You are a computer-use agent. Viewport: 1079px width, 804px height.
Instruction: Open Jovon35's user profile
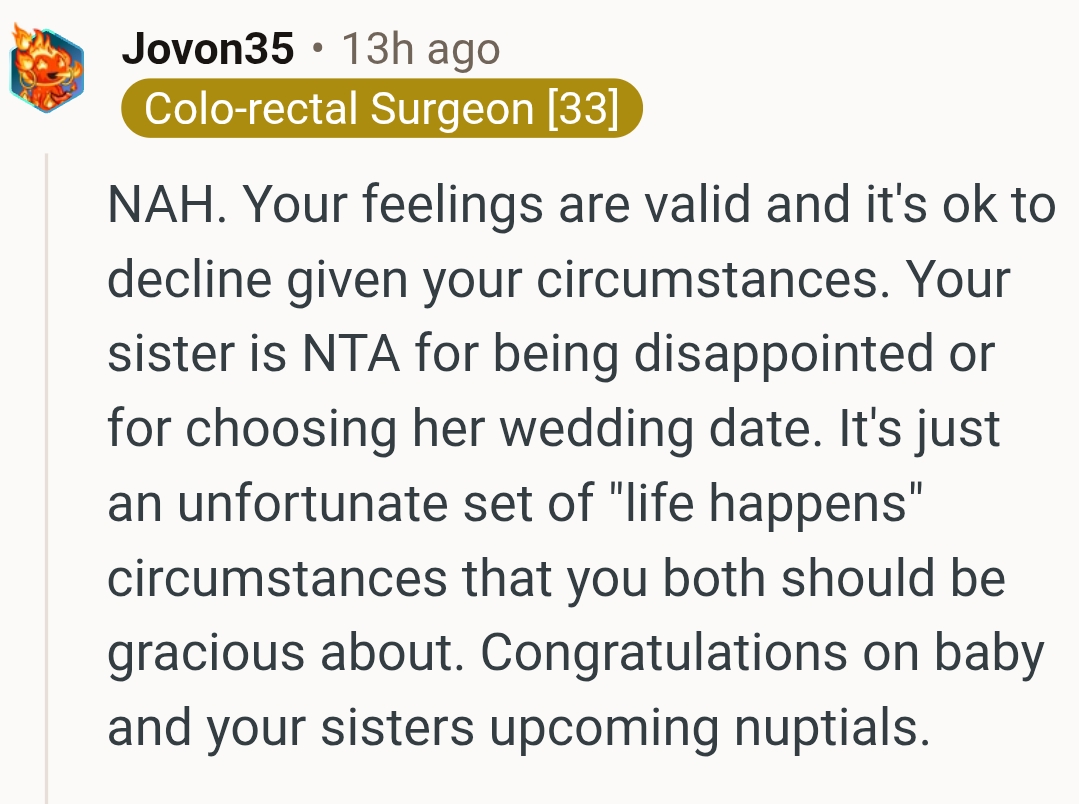click(x=208, y=48)
